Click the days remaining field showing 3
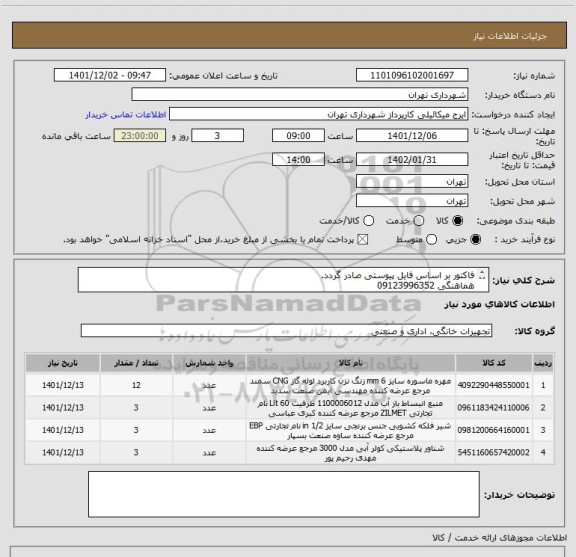The width and height of the screenshot is (576, 557). 217,136
